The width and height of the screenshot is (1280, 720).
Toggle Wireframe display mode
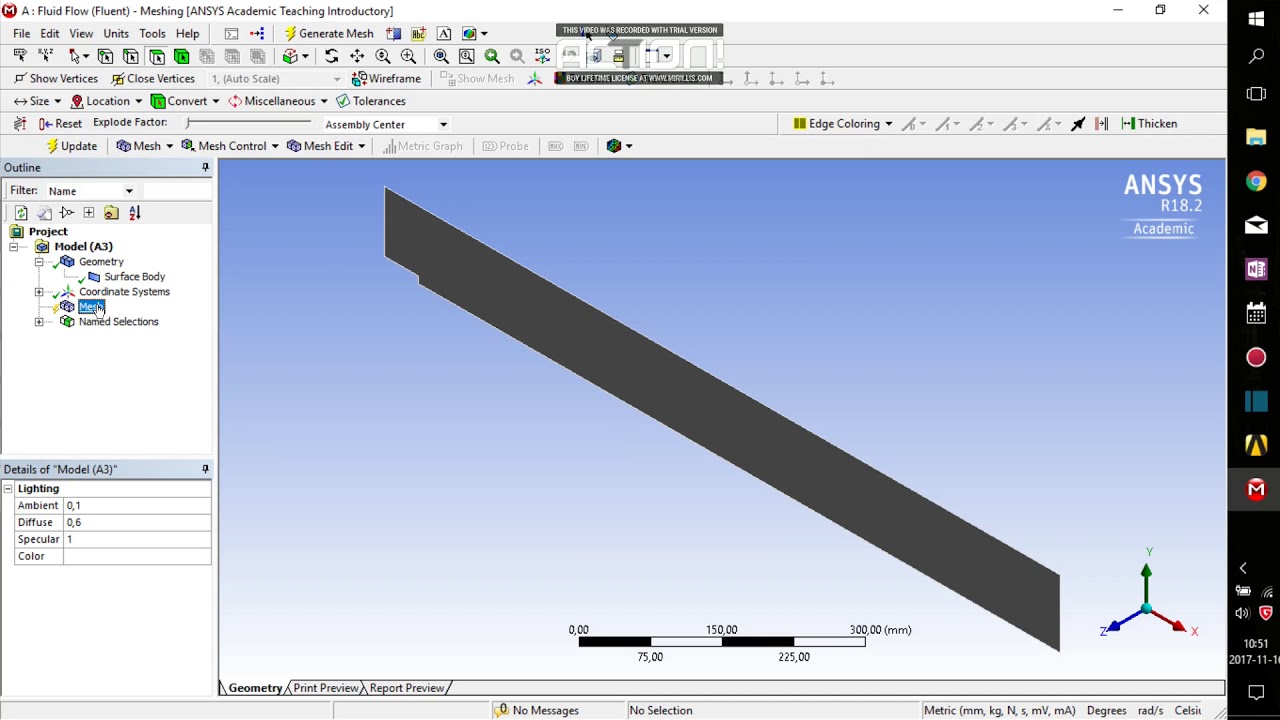[x=386, y=79]
